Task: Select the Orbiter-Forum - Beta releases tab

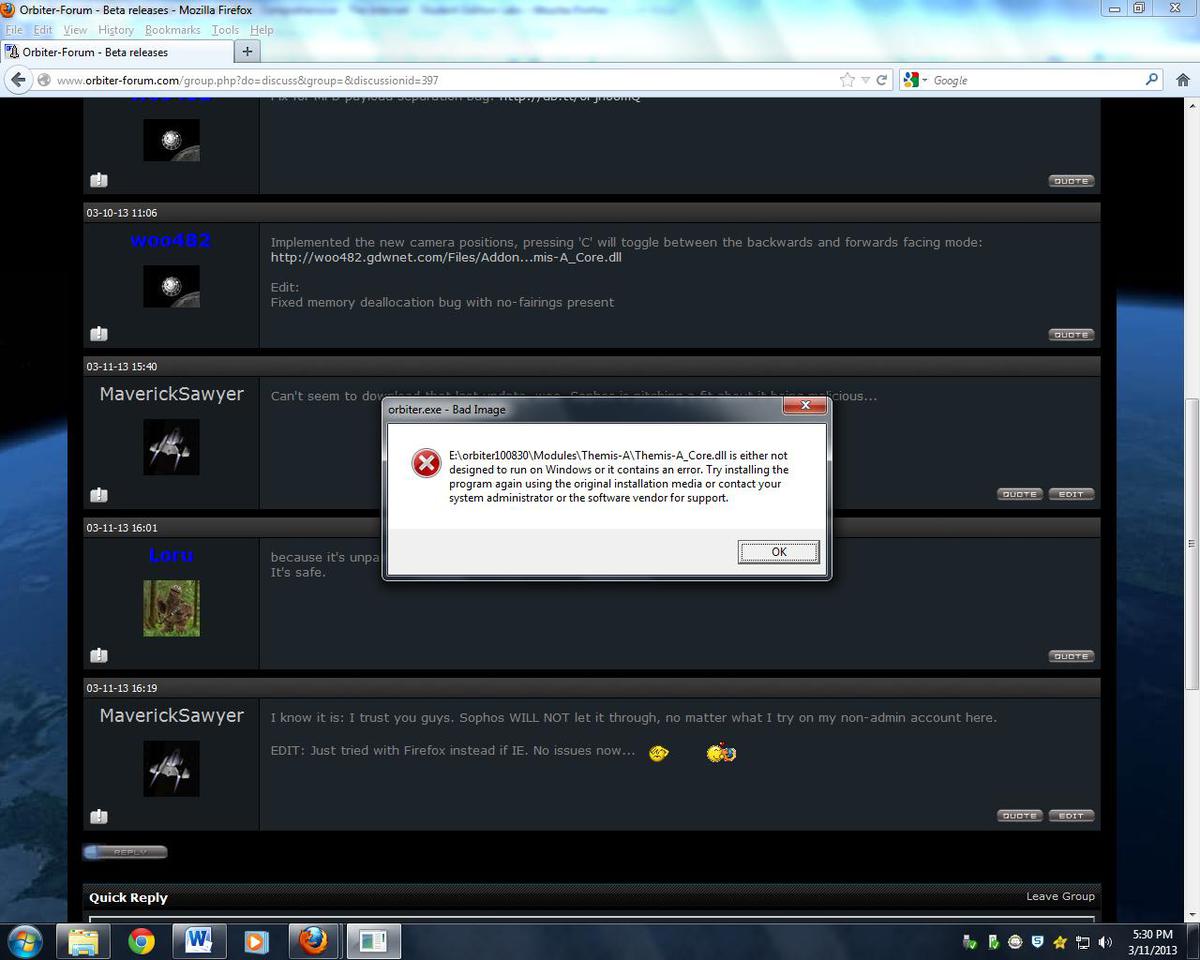Action: [x=117, y=52]
